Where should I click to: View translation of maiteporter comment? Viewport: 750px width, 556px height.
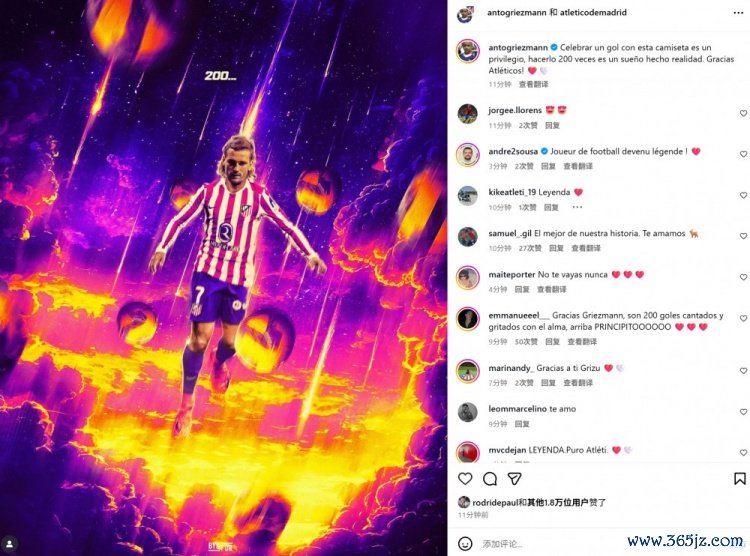click(x=551, y=289)
